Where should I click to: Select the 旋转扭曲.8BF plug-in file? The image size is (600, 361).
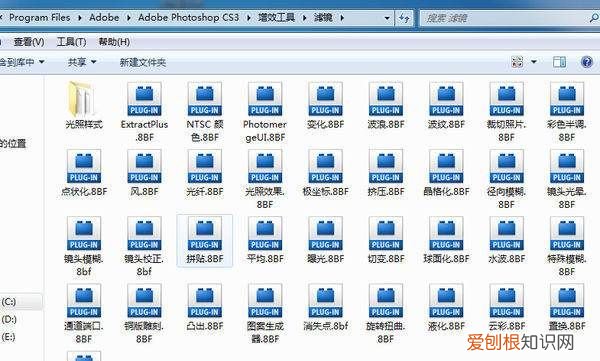(386, 313)
